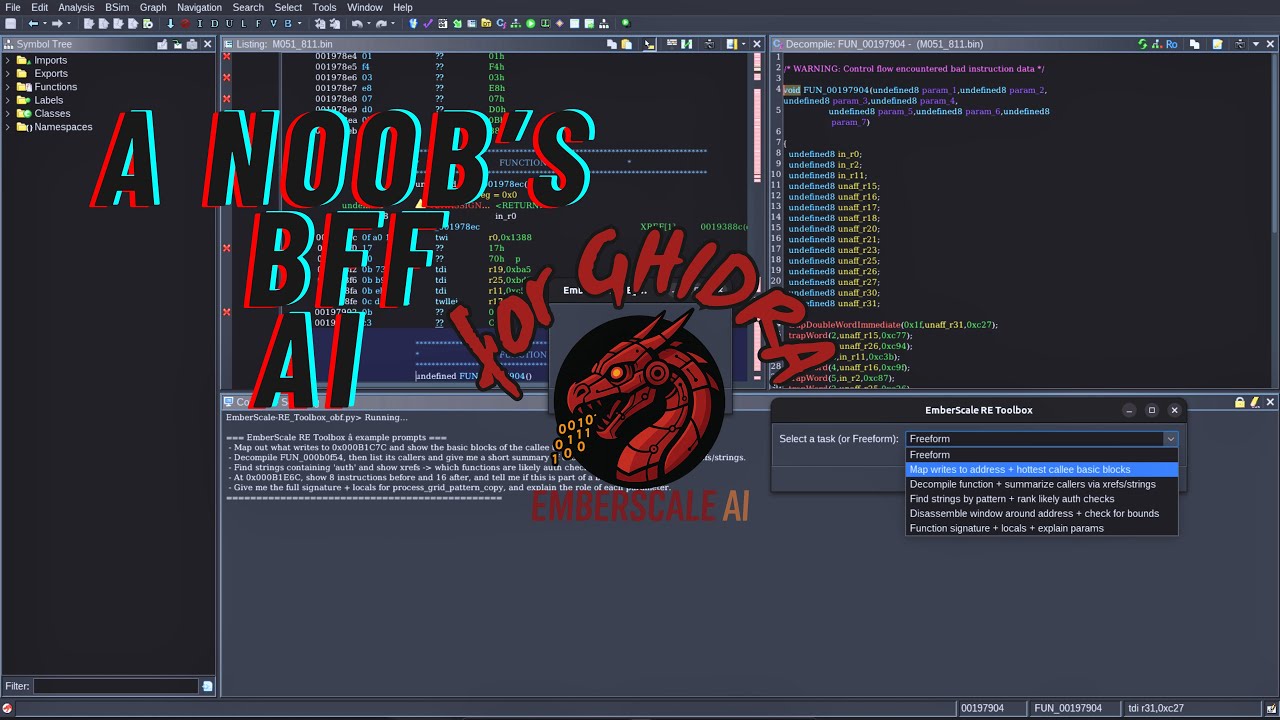
Task: Expand the Labels folder
Action: [8, 101]
